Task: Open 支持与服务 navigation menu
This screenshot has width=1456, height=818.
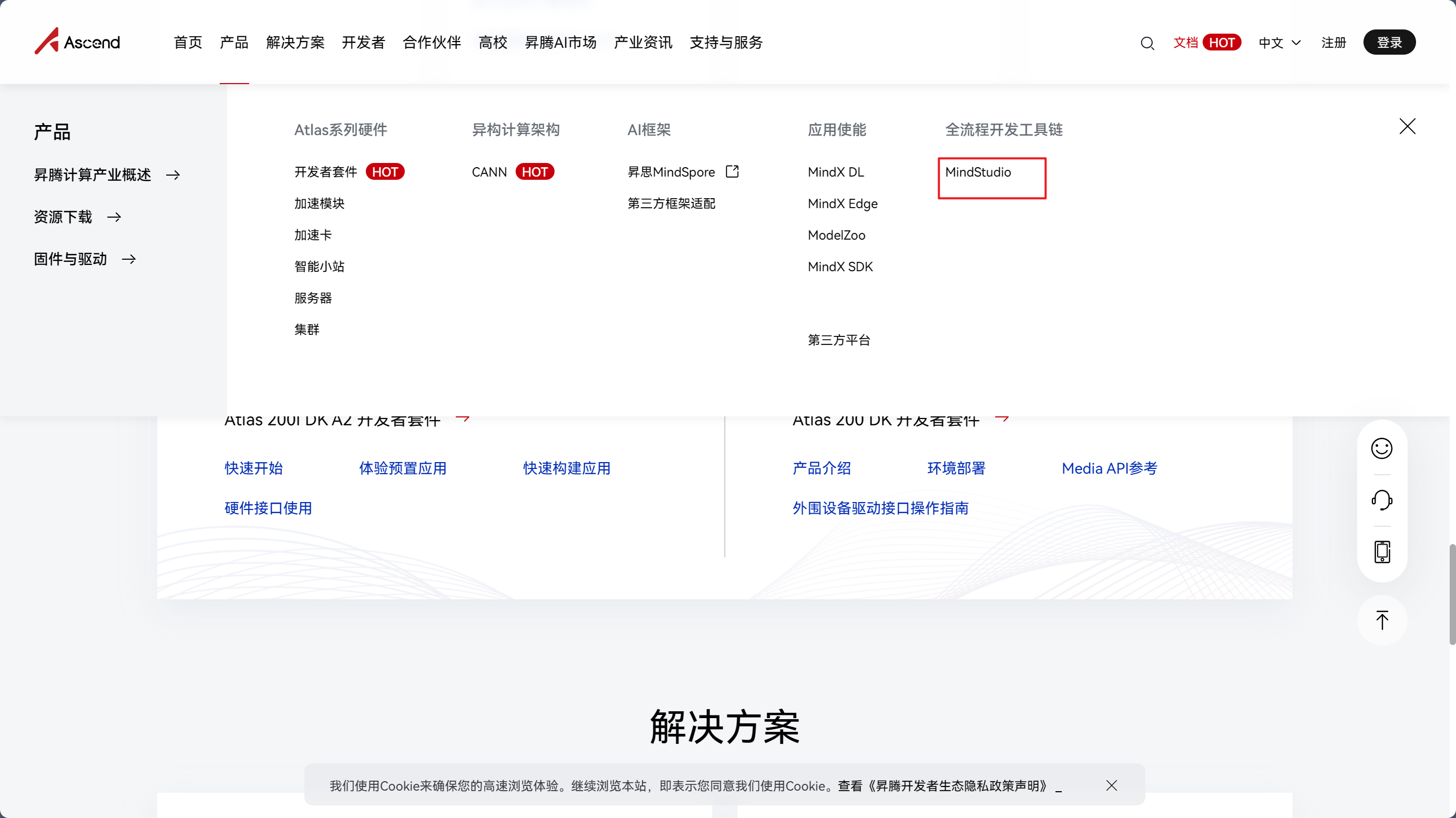Action: tap(726, 43)
